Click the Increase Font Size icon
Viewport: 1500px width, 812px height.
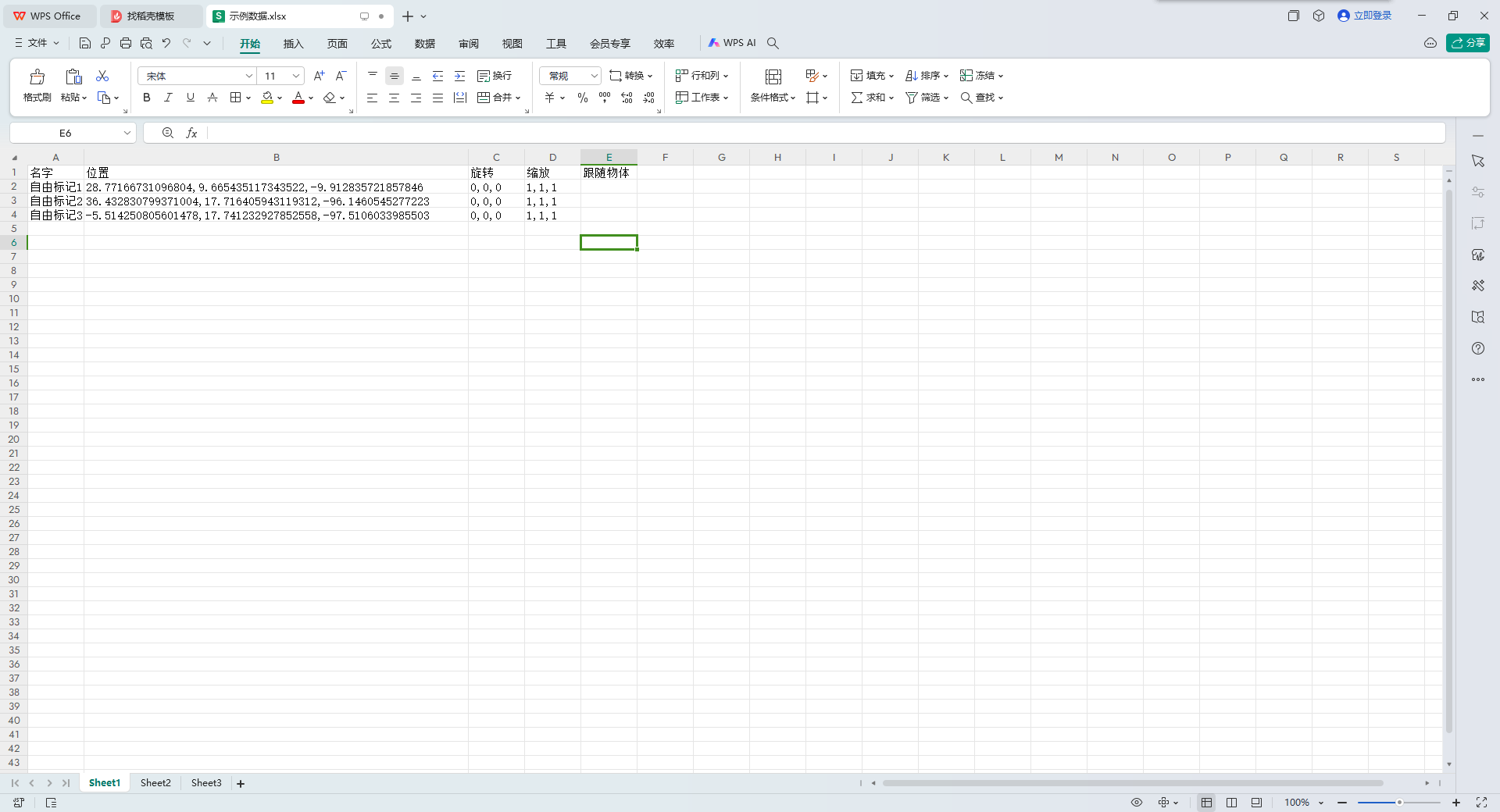tap(319, 76)
